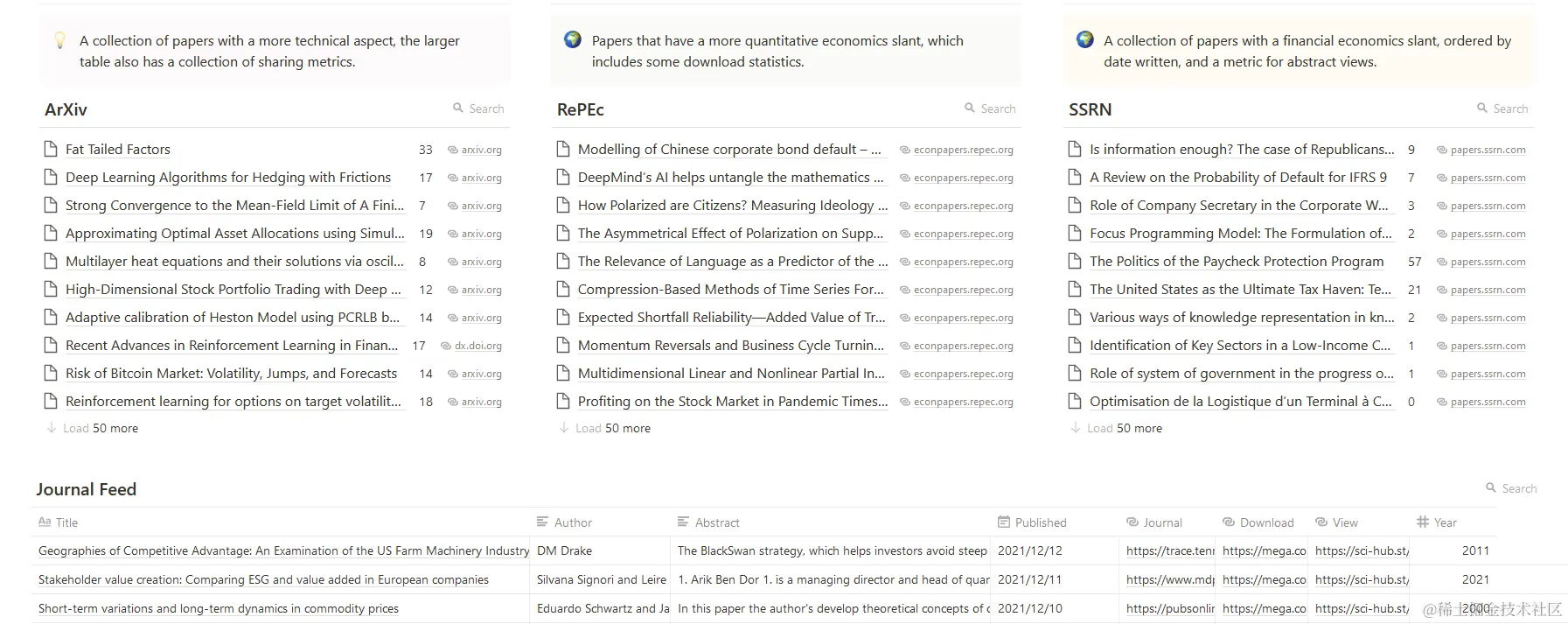Click the light bulb icon in ArXiv callout
1568x624 pixels.
point(60,40)
